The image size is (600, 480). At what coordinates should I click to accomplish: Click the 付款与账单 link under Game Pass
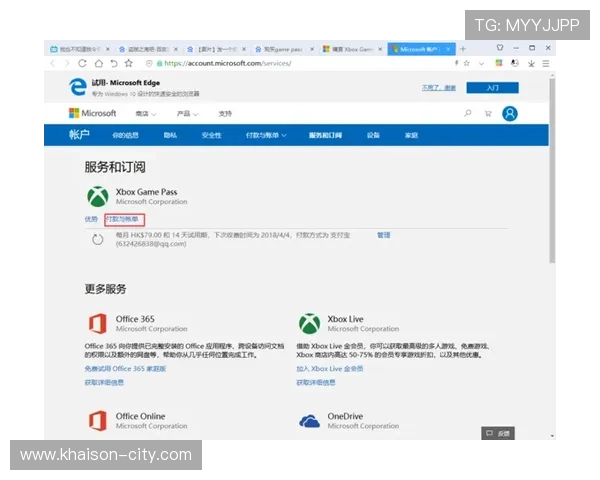tap(122, 219)
